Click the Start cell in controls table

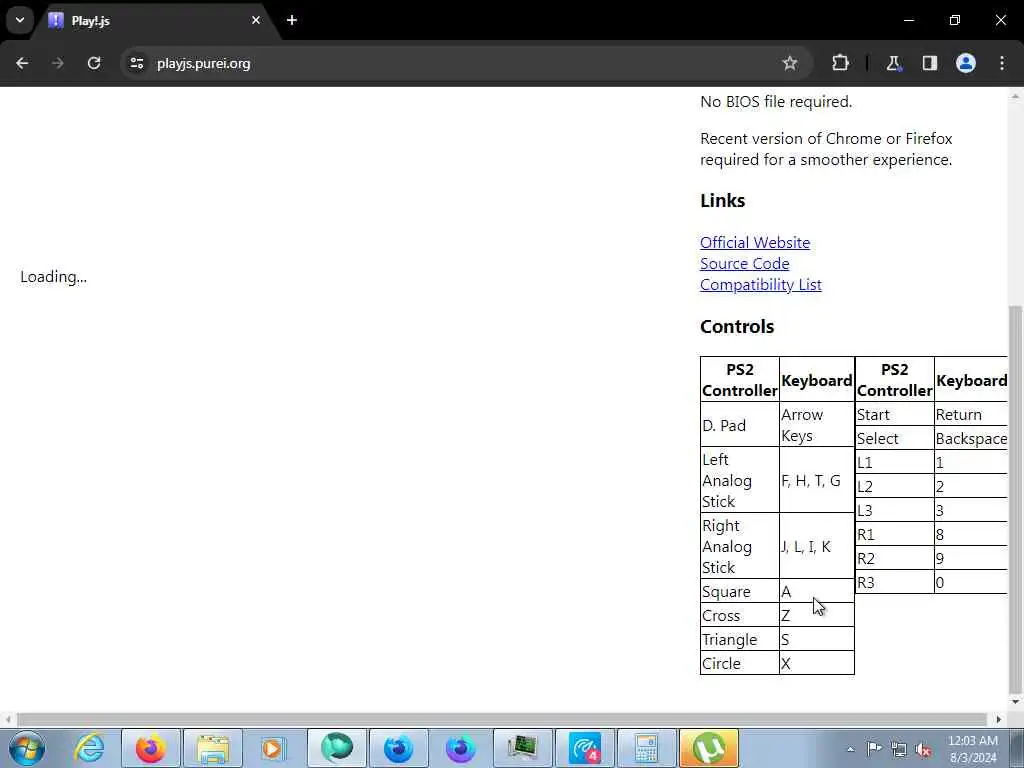point(894,415)
